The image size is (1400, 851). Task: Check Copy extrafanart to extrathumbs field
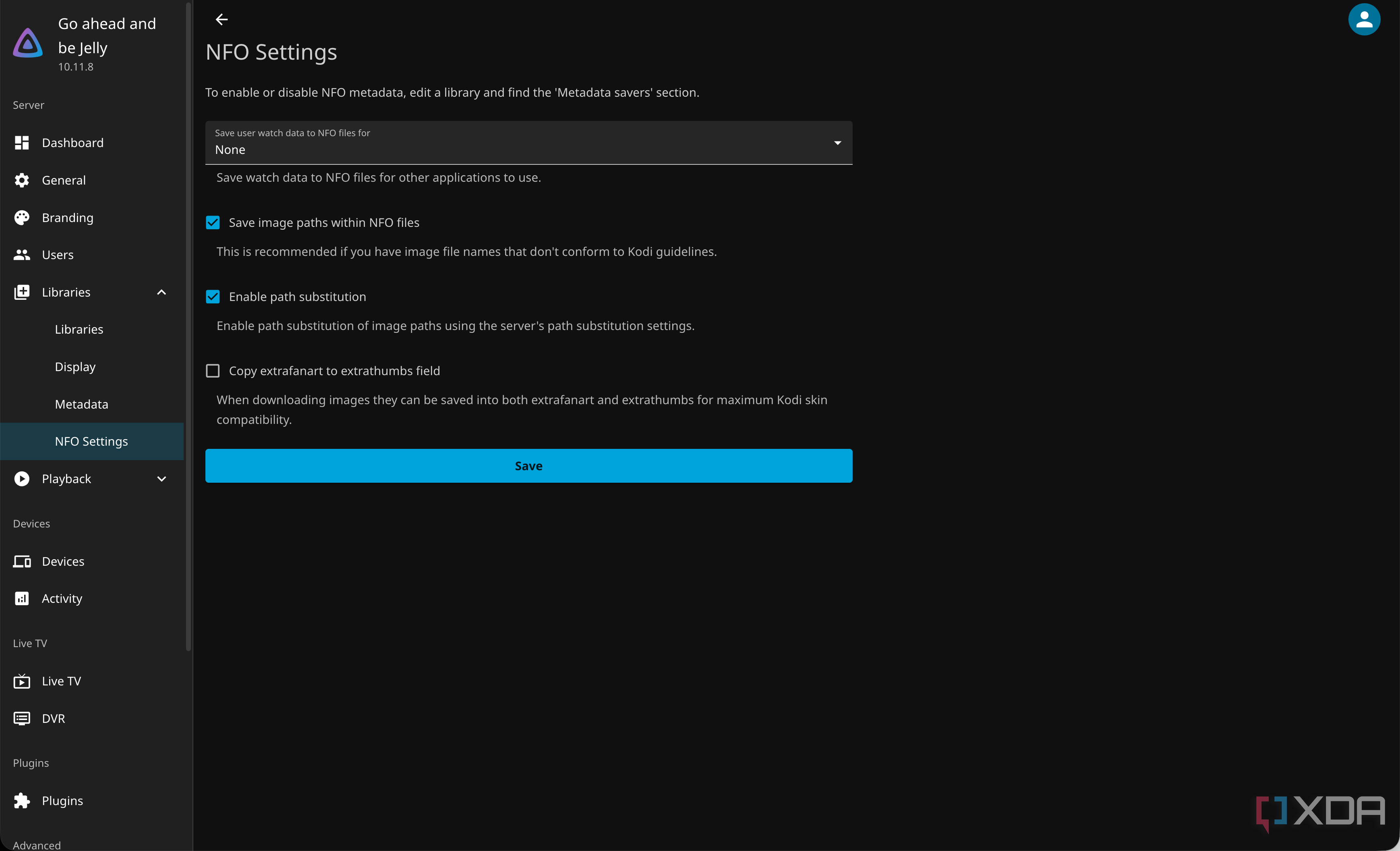pyautogui.click(x=213, y=371)
